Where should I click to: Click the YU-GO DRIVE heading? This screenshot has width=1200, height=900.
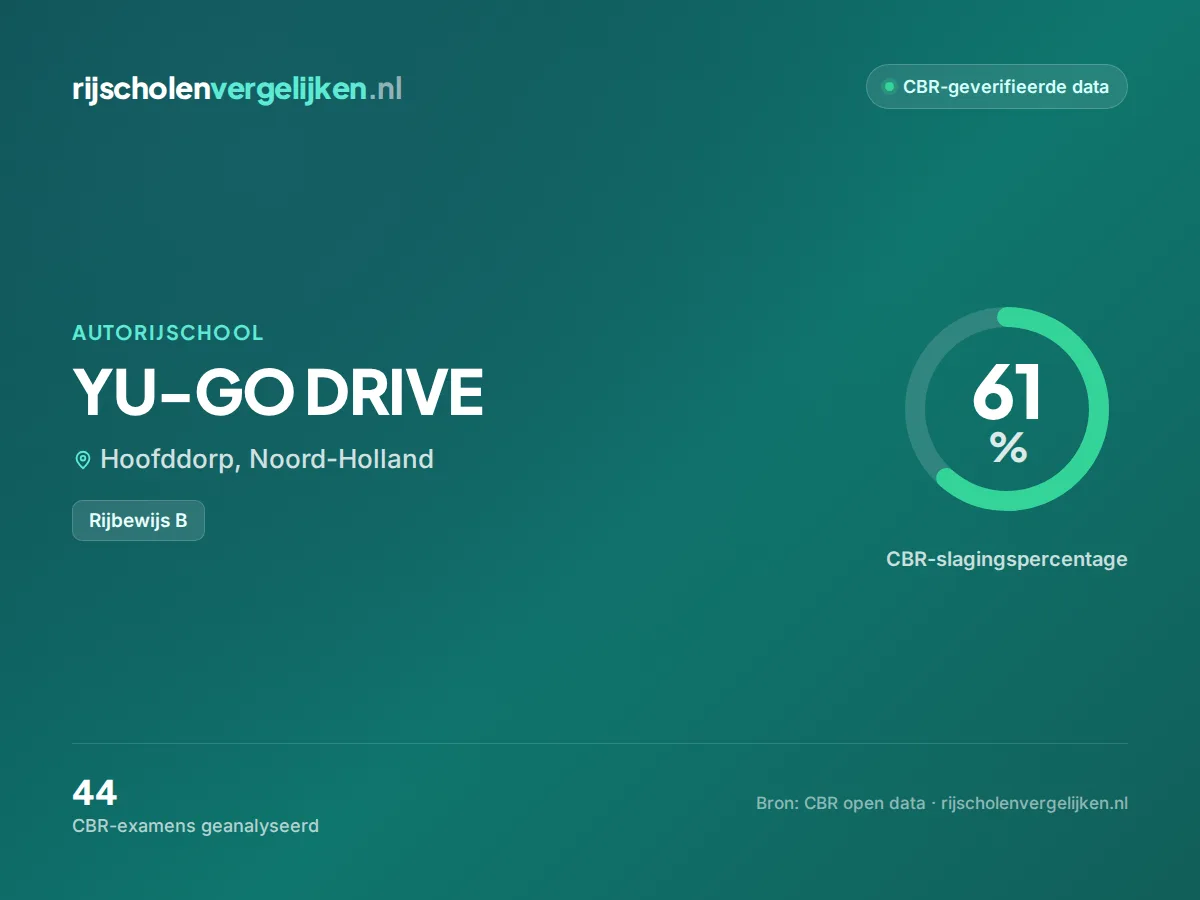pos(278,392)
